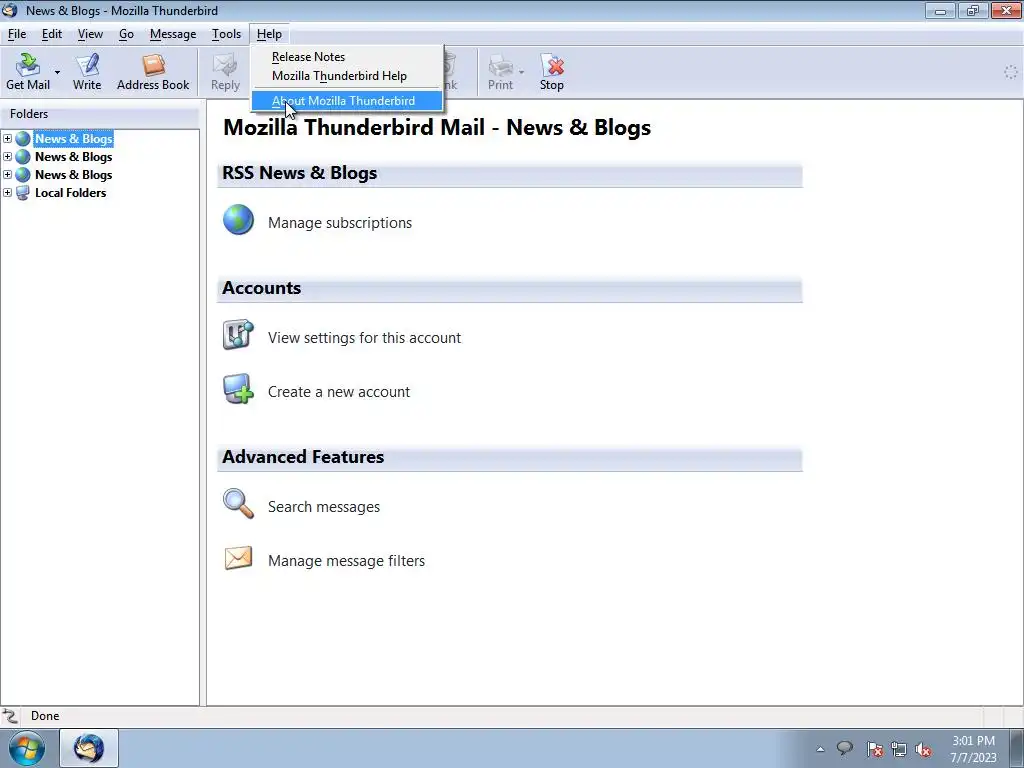Click the magnifying glass search icon
The image size is (1024, 768).
click(238, 504)
